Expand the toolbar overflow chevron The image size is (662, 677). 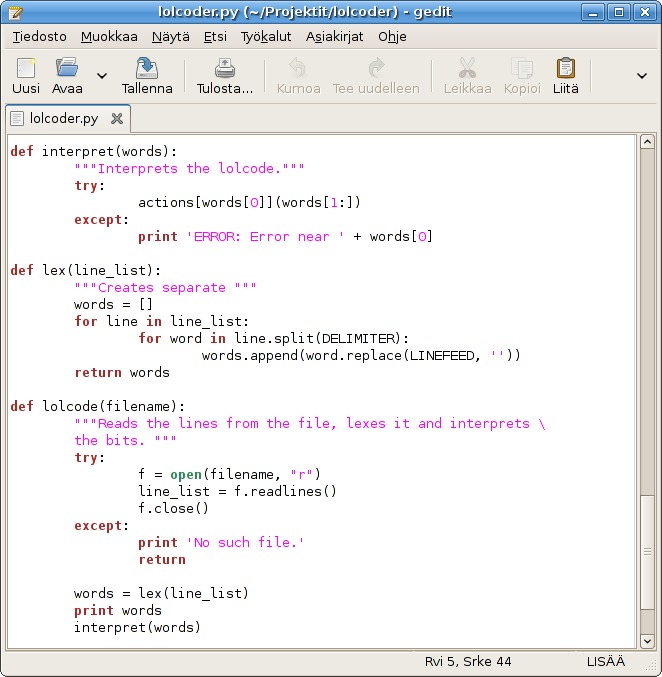coord(642,76)
